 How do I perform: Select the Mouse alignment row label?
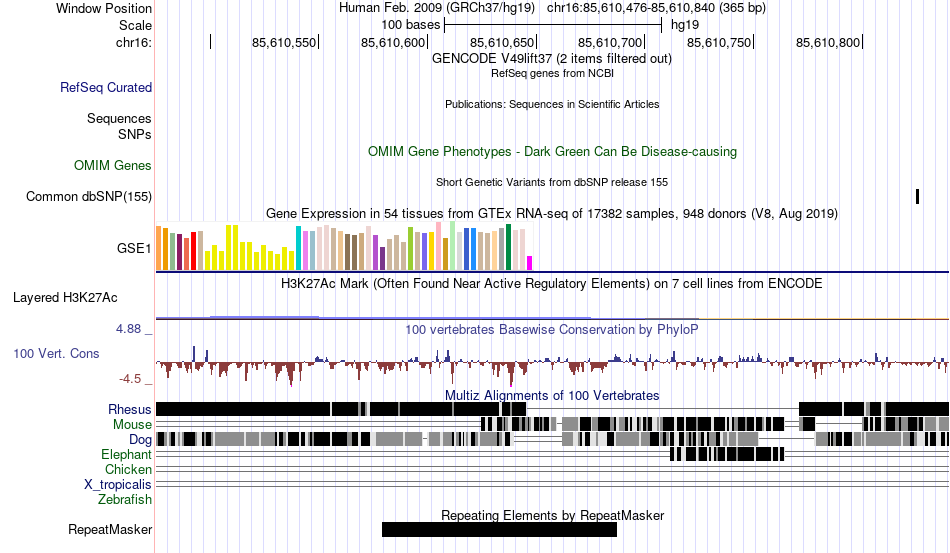[132, 425]
